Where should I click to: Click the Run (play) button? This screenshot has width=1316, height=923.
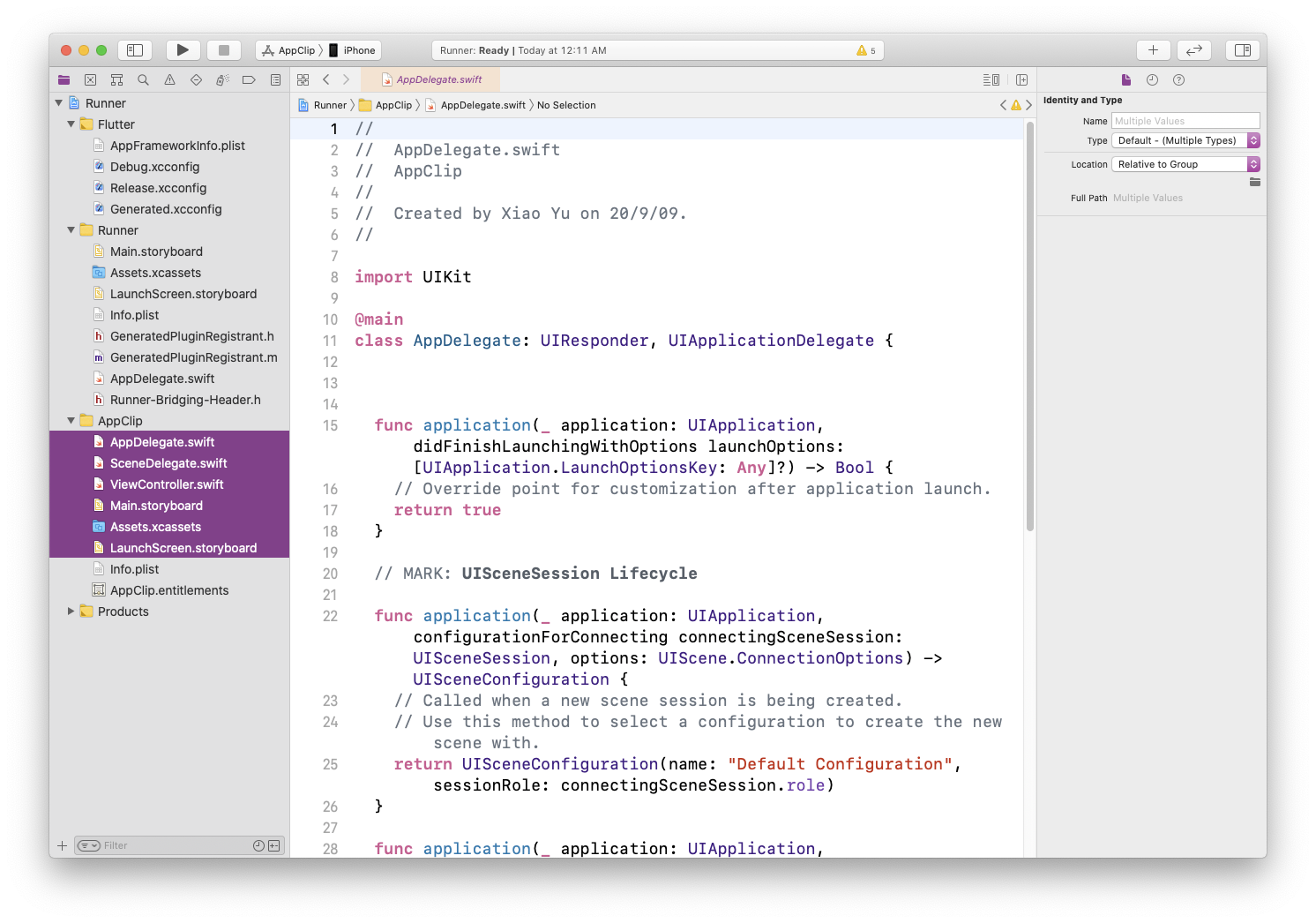(x=183, y=50)
